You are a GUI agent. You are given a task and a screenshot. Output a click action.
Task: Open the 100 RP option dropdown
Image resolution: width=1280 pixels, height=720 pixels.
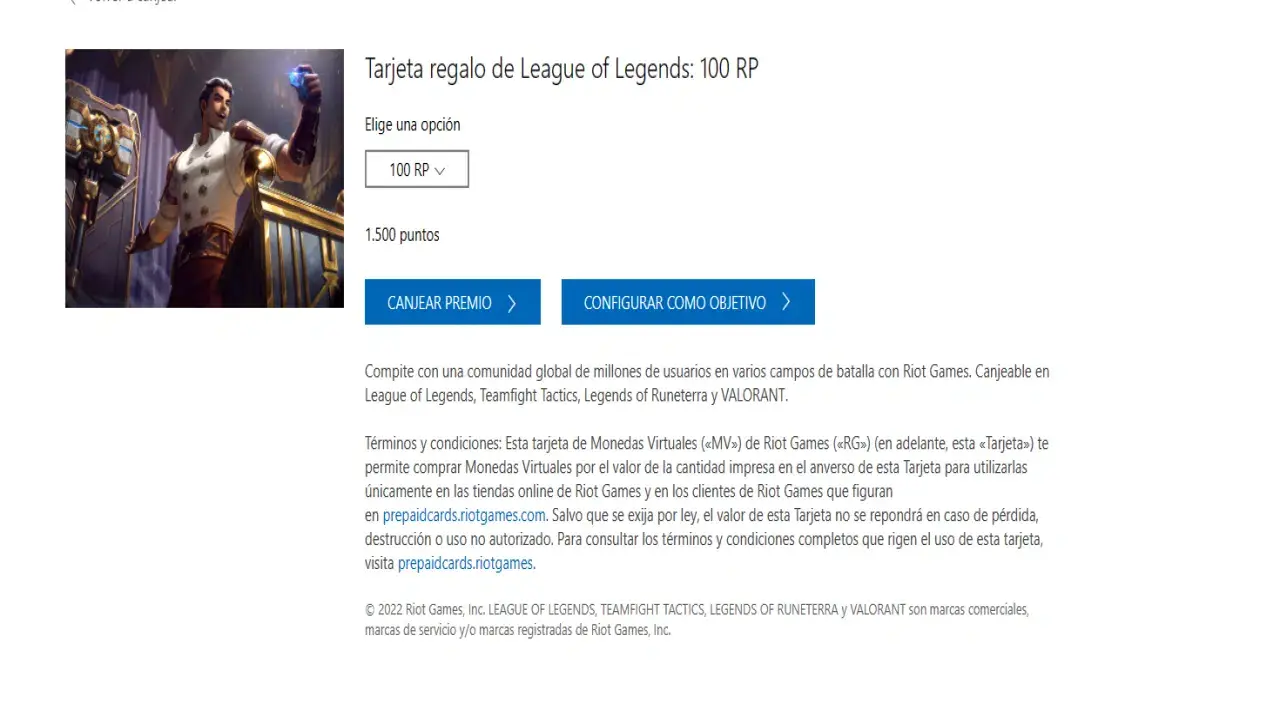click(x=417, y=169)
